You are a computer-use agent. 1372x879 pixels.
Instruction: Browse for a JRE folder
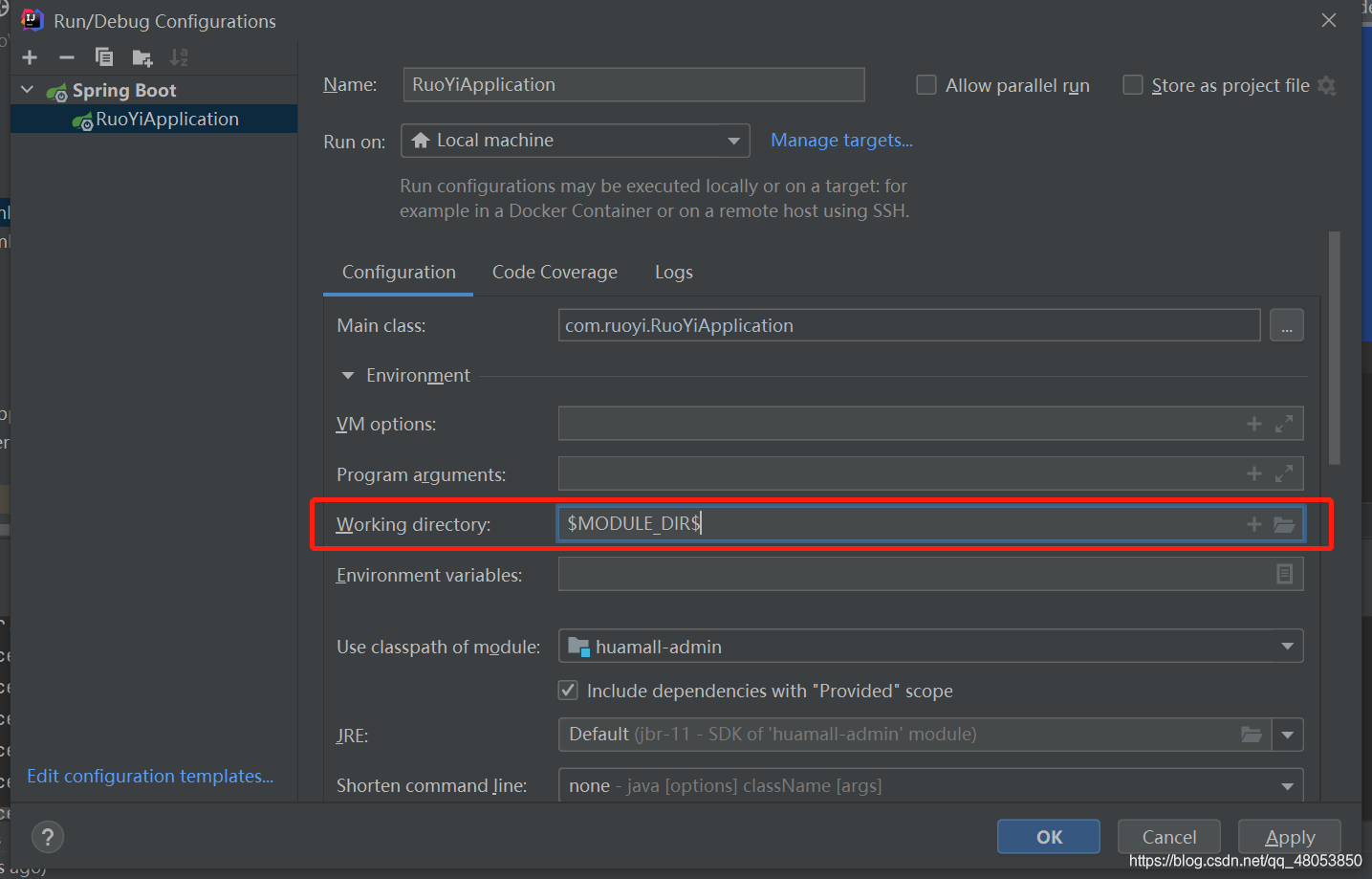coord(1251,735)
